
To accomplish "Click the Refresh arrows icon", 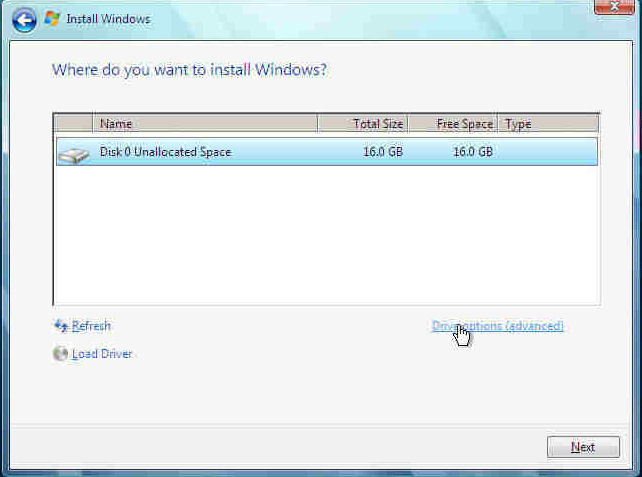I will 61,326.
